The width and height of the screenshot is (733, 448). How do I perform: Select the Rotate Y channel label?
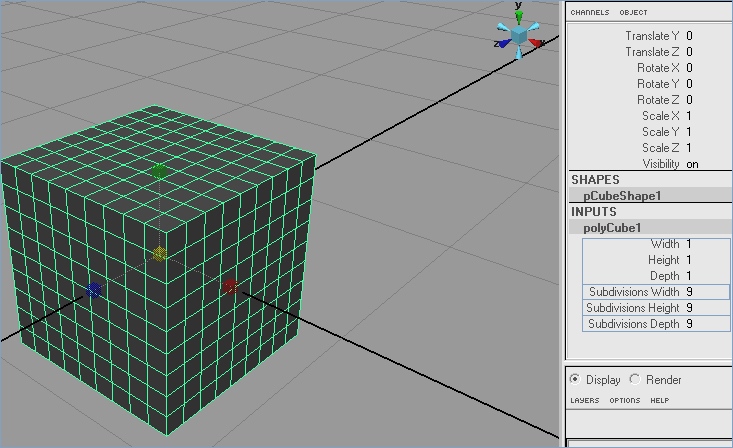click(x=658, y=84)
